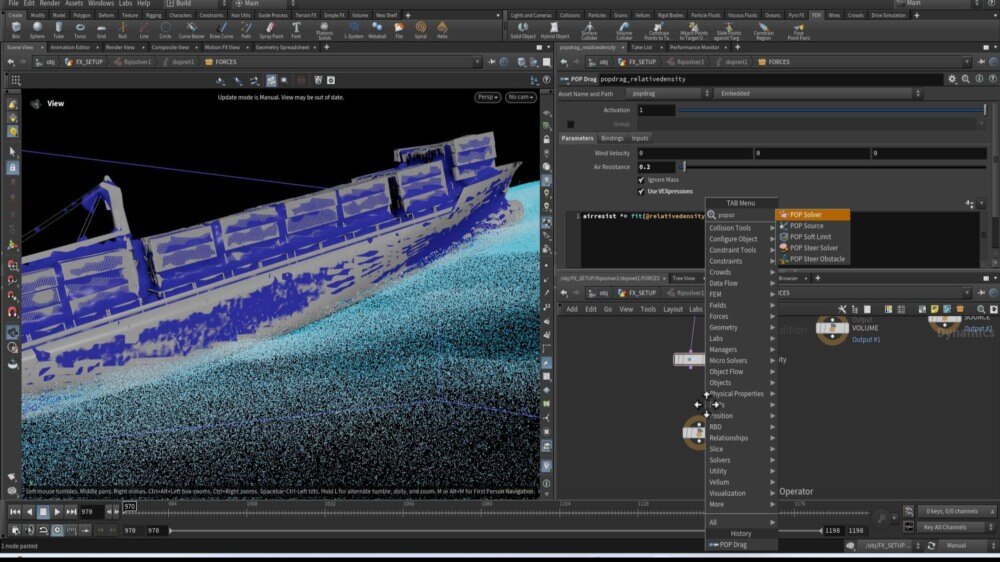Choose POP Steer Obstacle result
This screenshot has width=1000, height=562.
[812, 259]
